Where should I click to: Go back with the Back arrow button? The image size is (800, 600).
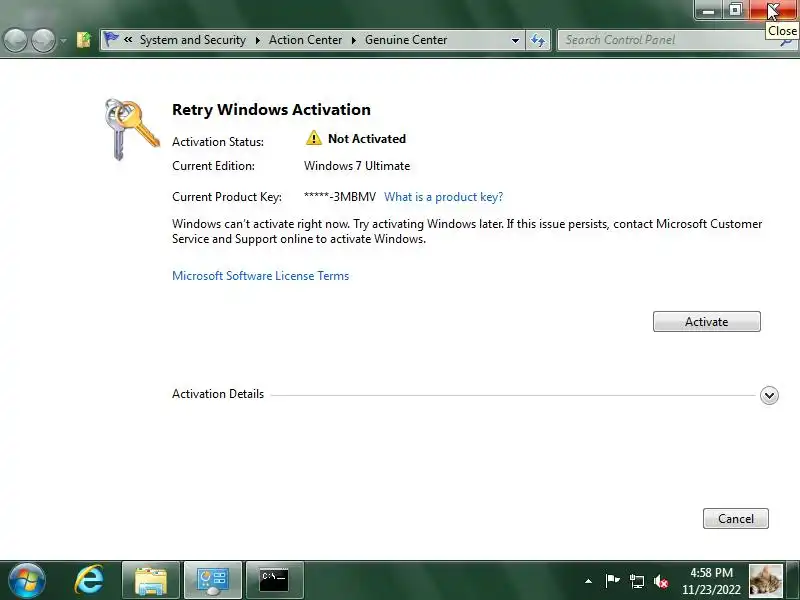(15, 40)
